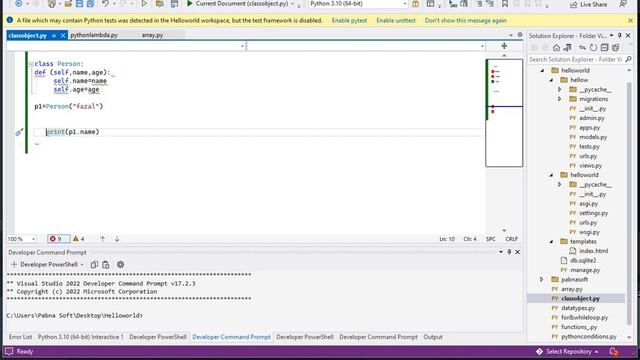Save all files with the double-disk icon
The height and width of the screenshot is (360, 640).
pyautogui.click(x=90, y=4)
